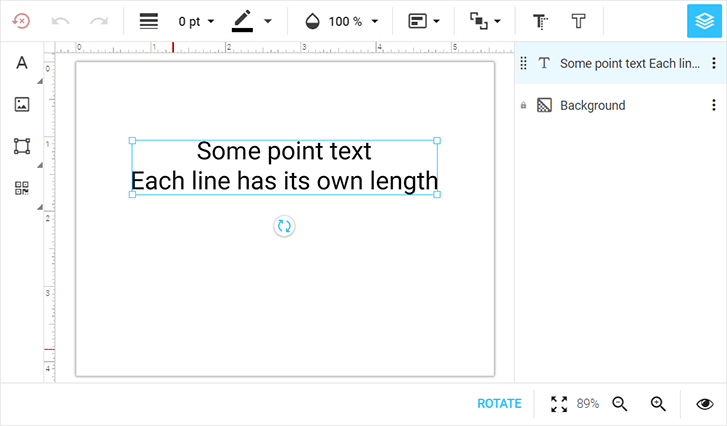Select the Text tool in sidebar
This screenshot has width=727, height=426.
coord(22,63)
